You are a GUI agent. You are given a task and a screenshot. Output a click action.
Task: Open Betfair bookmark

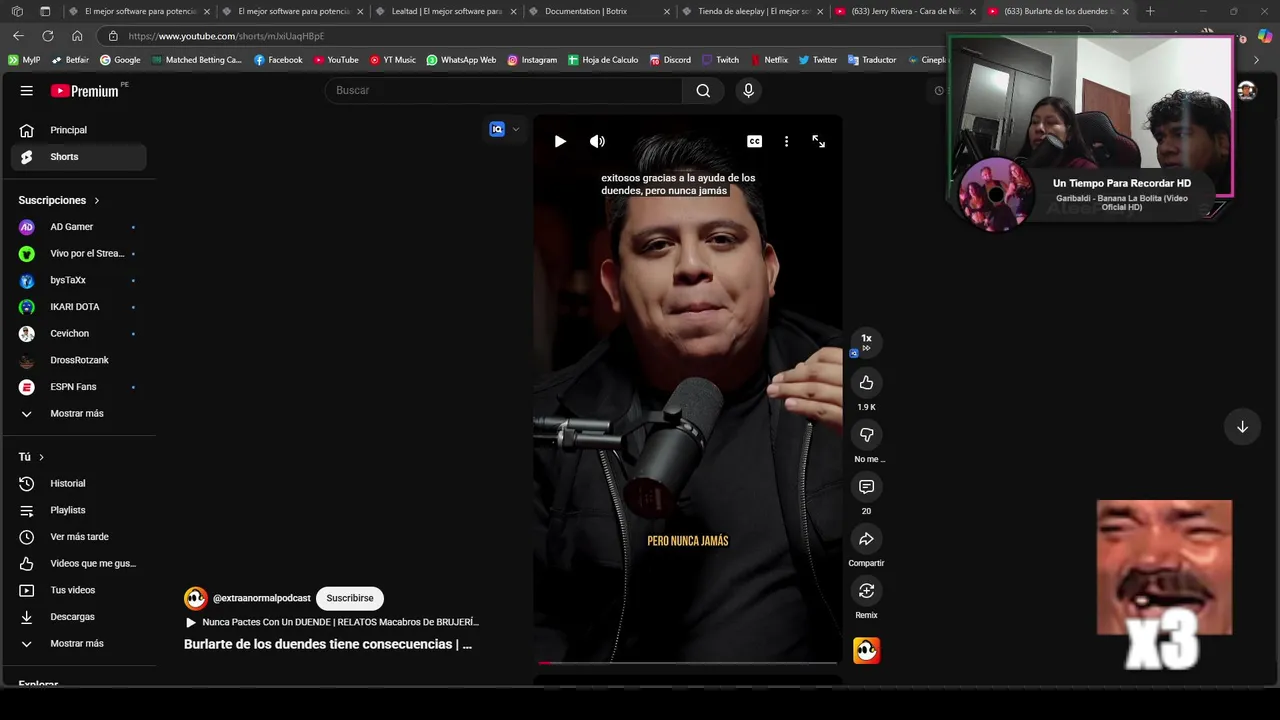click(70, 60)
